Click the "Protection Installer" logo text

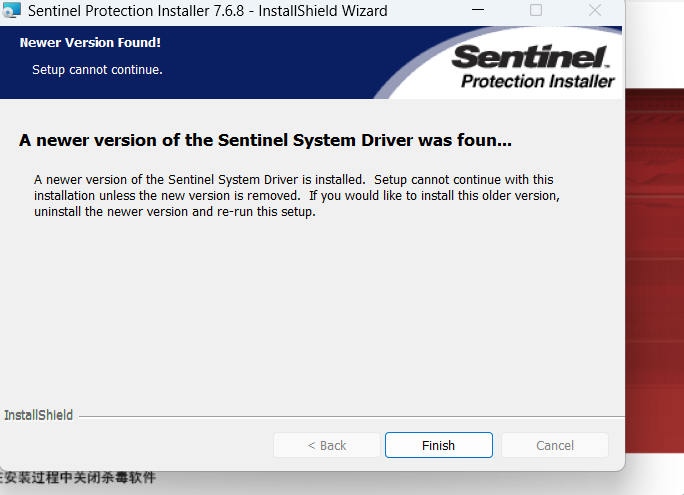537,81
